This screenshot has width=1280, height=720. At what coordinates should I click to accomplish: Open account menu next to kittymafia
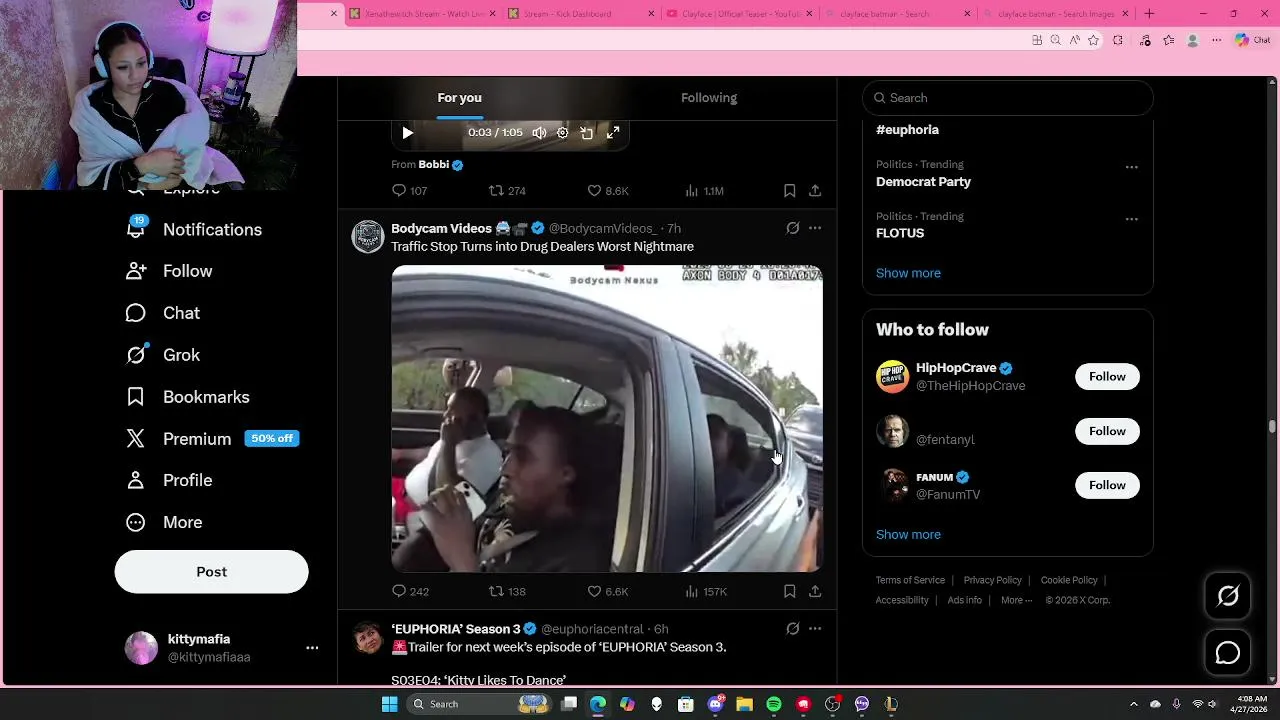coord(312,648)
